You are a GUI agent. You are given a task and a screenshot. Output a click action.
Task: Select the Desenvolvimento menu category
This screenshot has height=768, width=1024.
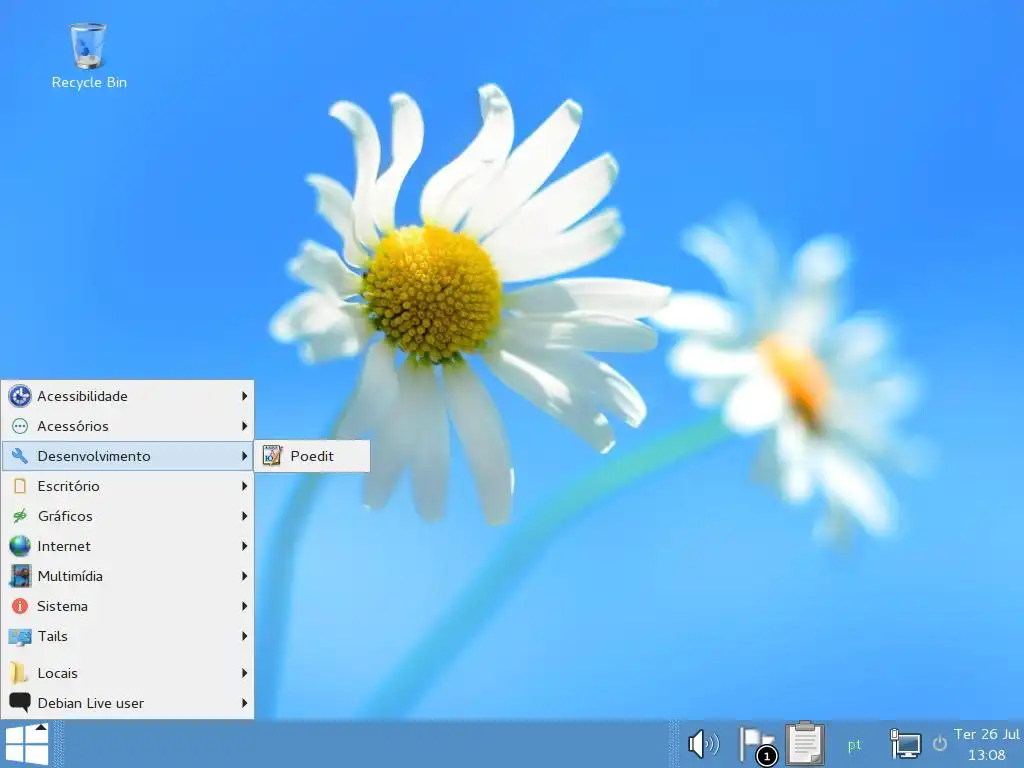tap(127, 456)
